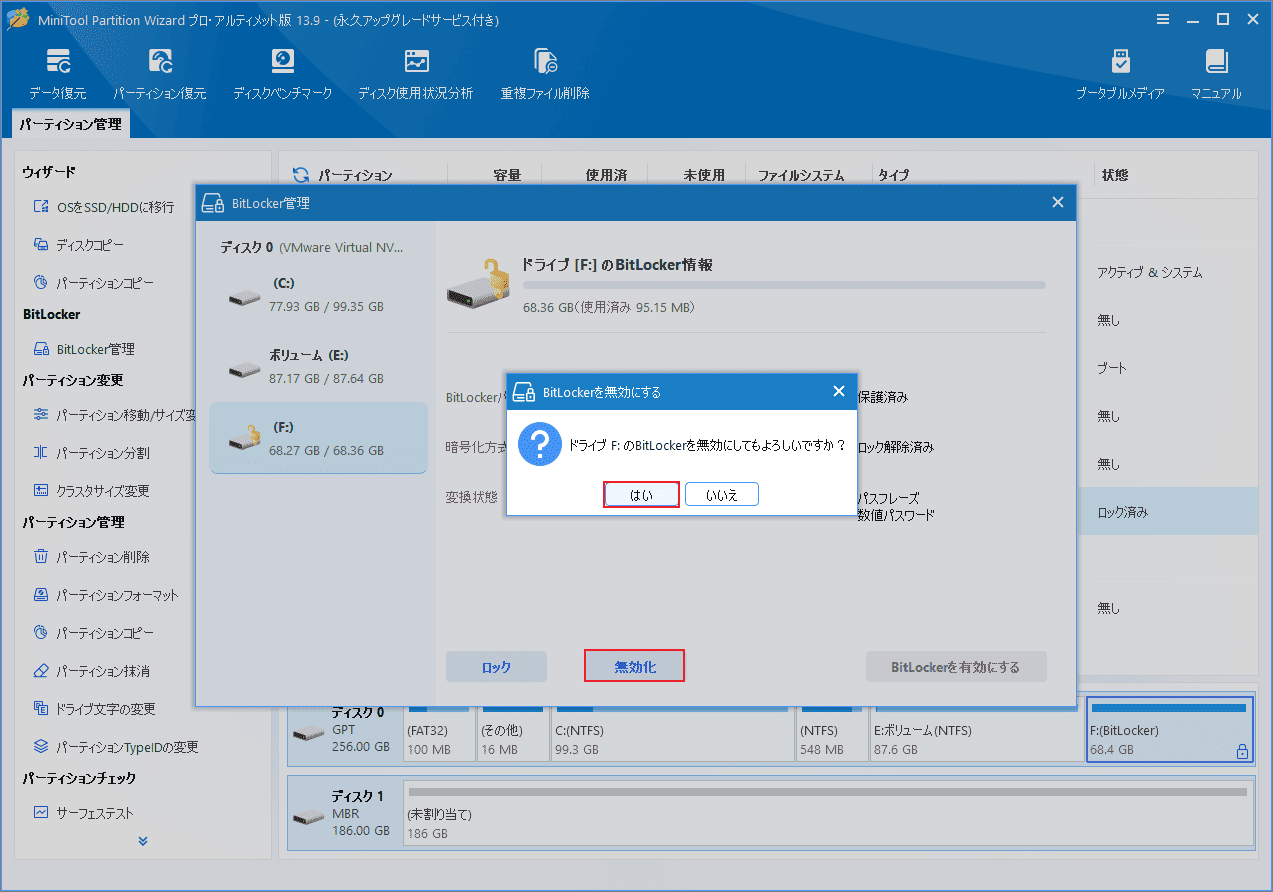
Task: Open ブータブルメディア builder
Action: click(1120, 73)
